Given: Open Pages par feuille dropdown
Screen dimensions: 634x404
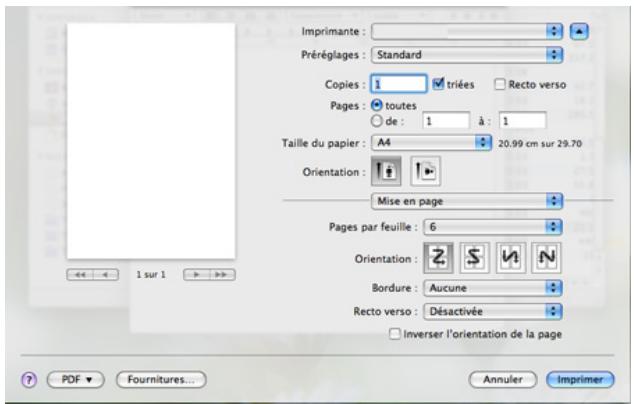Looking at the screenshot, I should click(493, 227).
